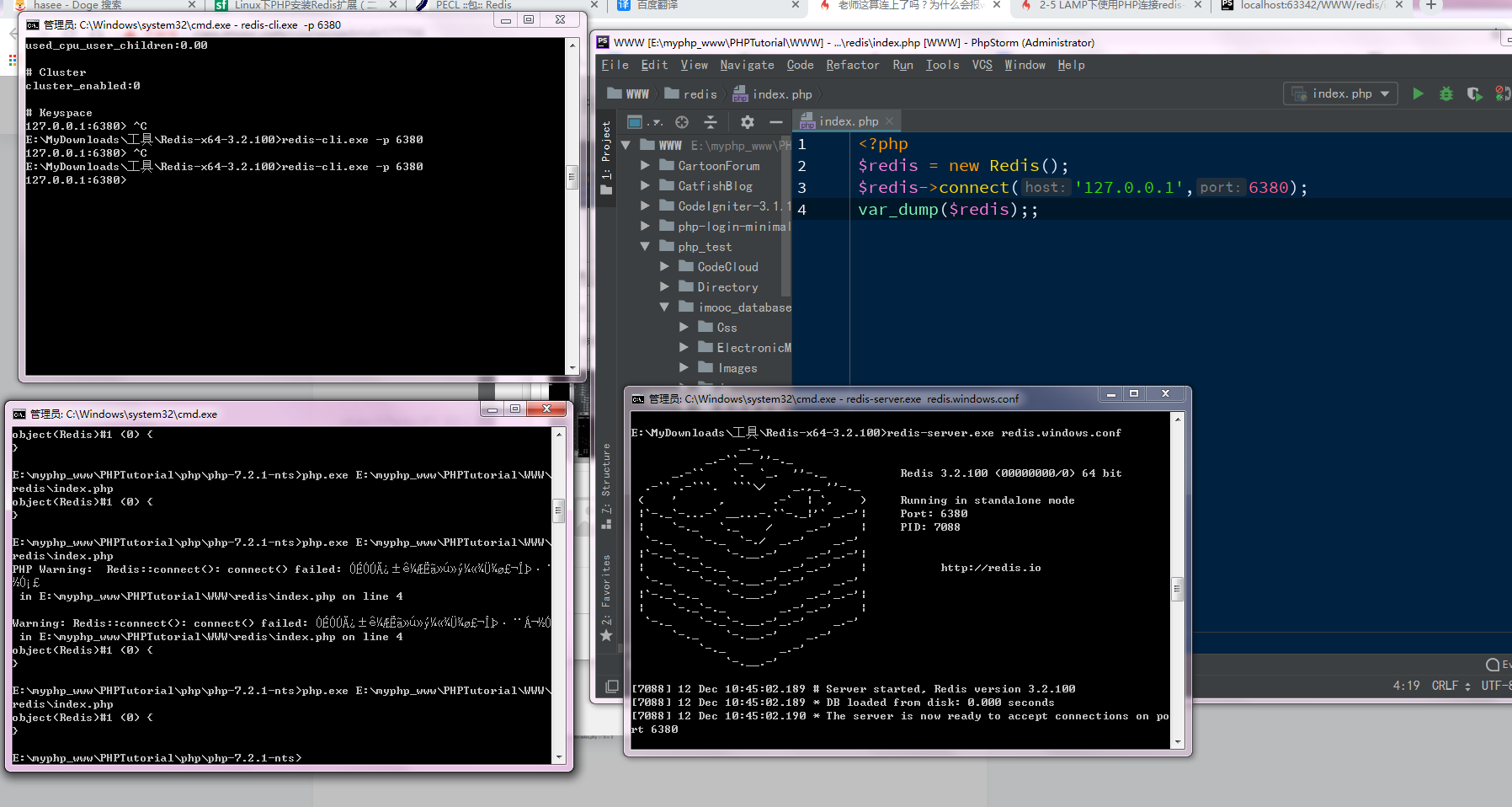1512x807 pixels.
Task: Open the Tools menu in PhpStorm
Action: click(942, 65)
